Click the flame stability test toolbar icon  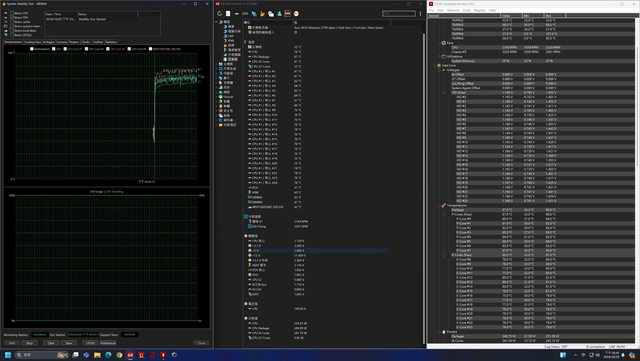262,13
